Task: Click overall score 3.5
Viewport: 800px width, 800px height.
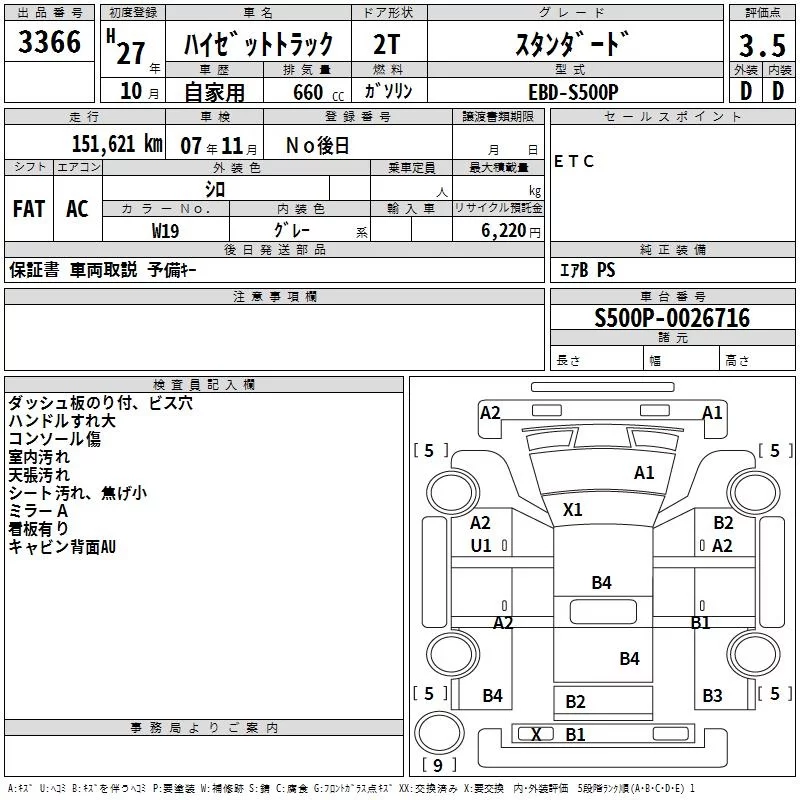Action: tap(762, 45)
